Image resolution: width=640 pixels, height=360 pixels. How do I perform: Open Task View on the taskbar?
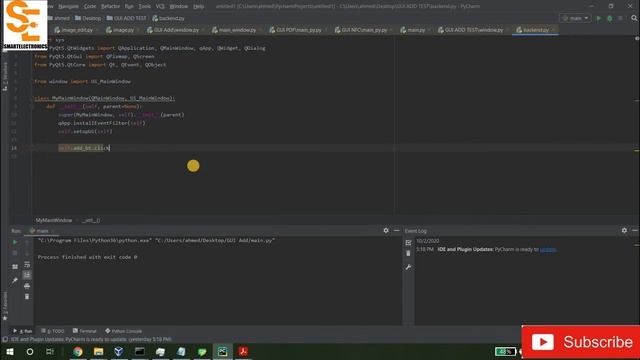(50, 351)
